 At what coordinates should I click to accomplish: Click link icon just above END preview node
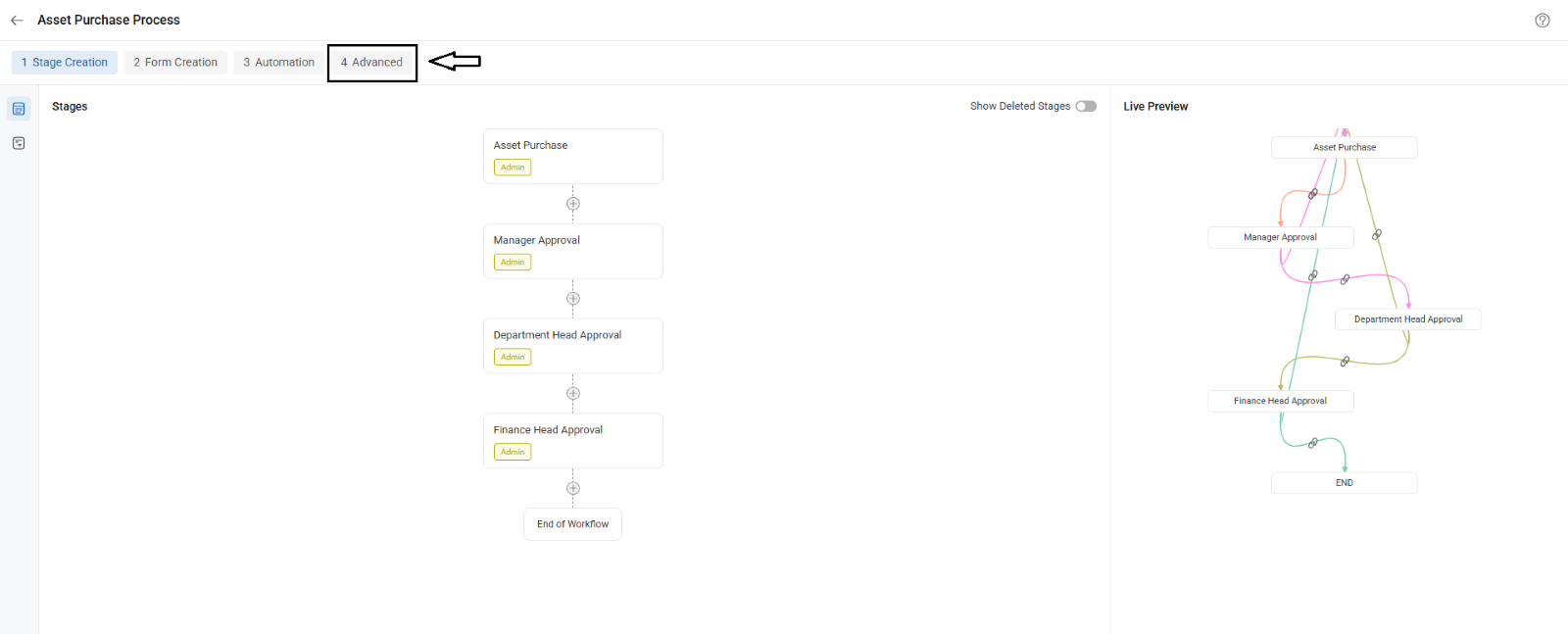pos(1312,444)
